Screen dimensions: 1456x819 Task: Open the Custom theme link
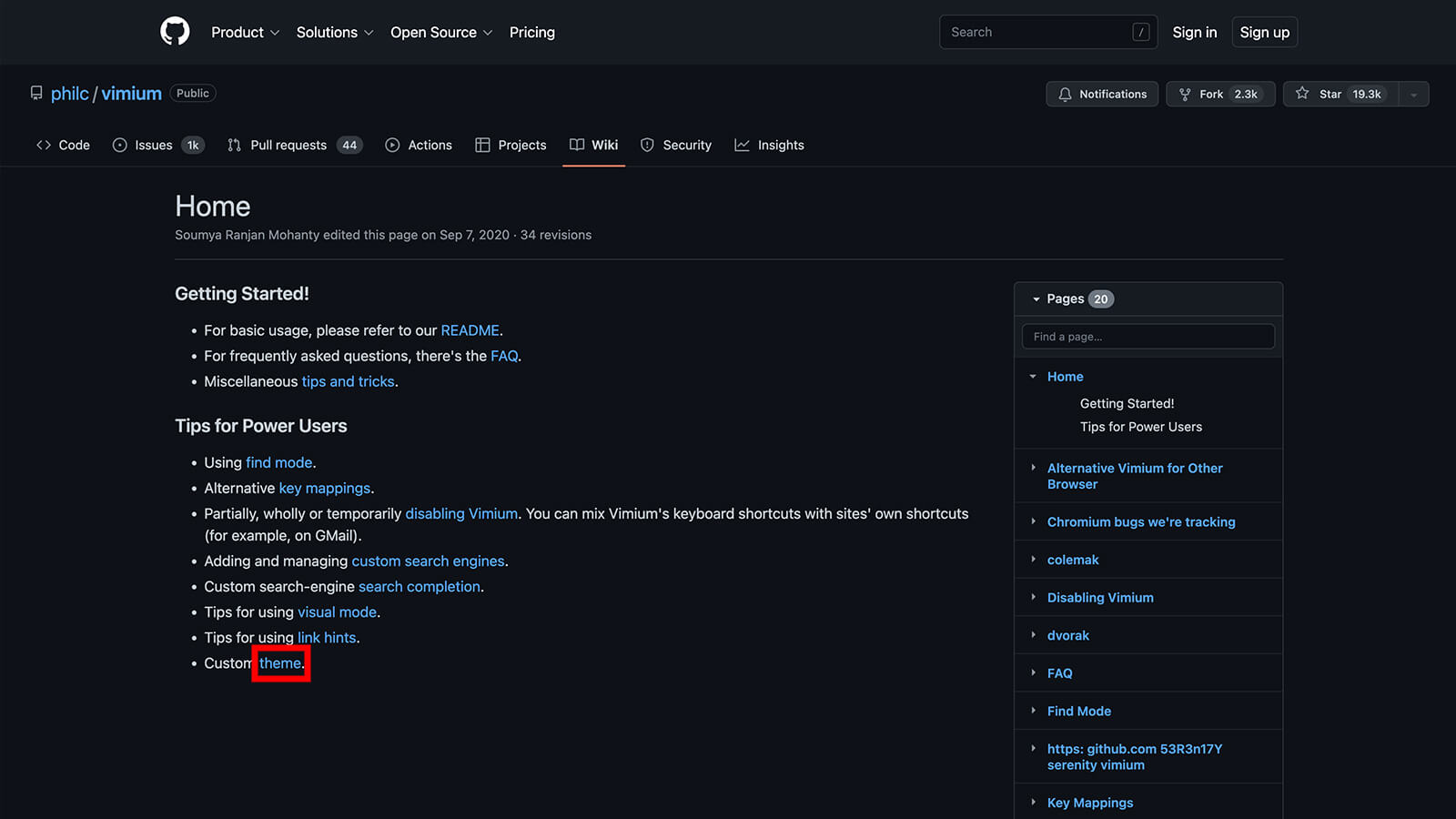(280, 662)
